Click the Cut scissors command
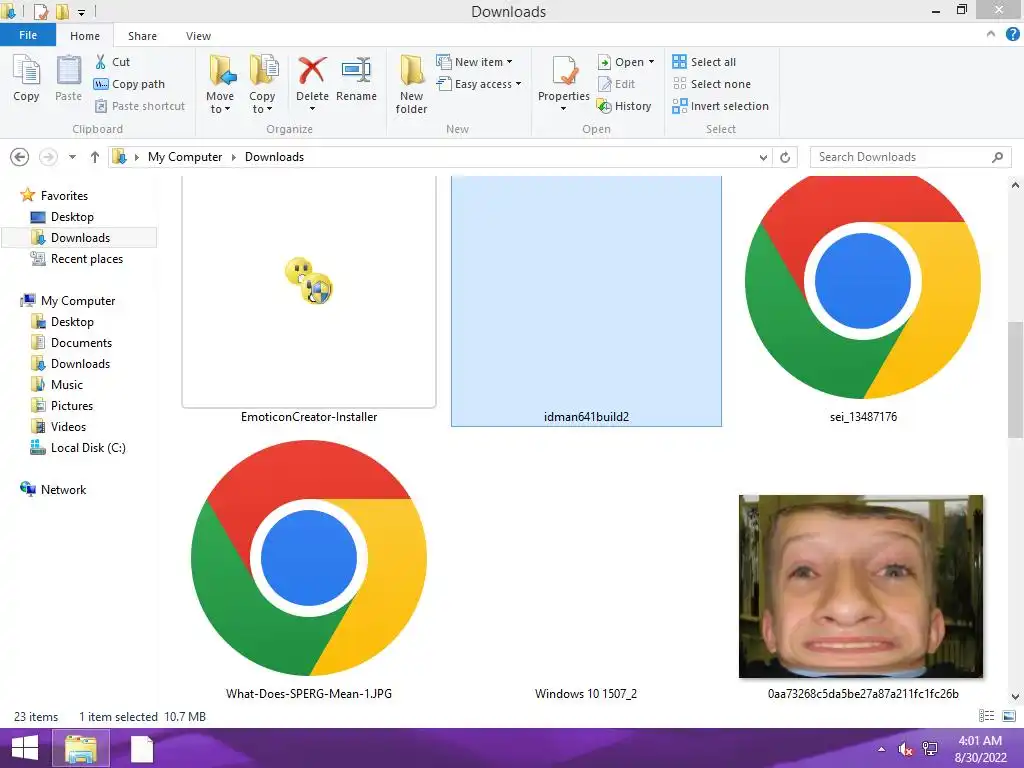 [112, 62]
